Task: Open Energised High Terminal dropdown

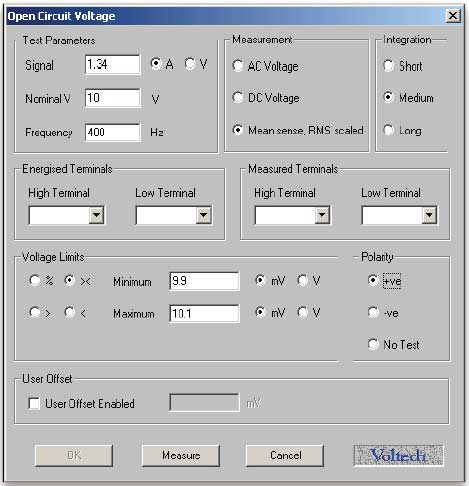Action: pyautogui.click(x=96, y=215)
